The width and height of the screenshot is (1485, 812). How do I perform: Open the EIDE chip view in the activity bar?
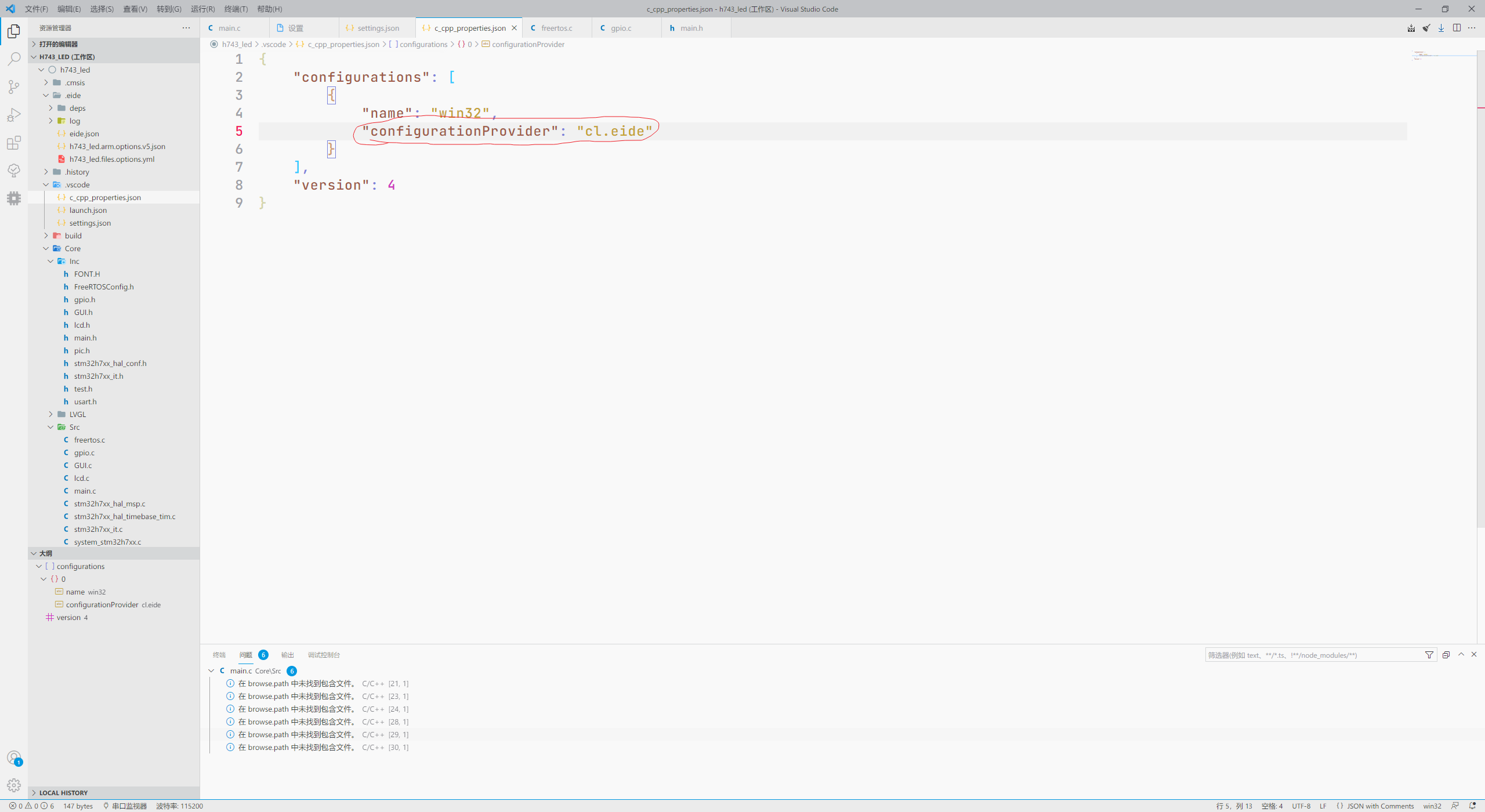[x=14, y=198]
